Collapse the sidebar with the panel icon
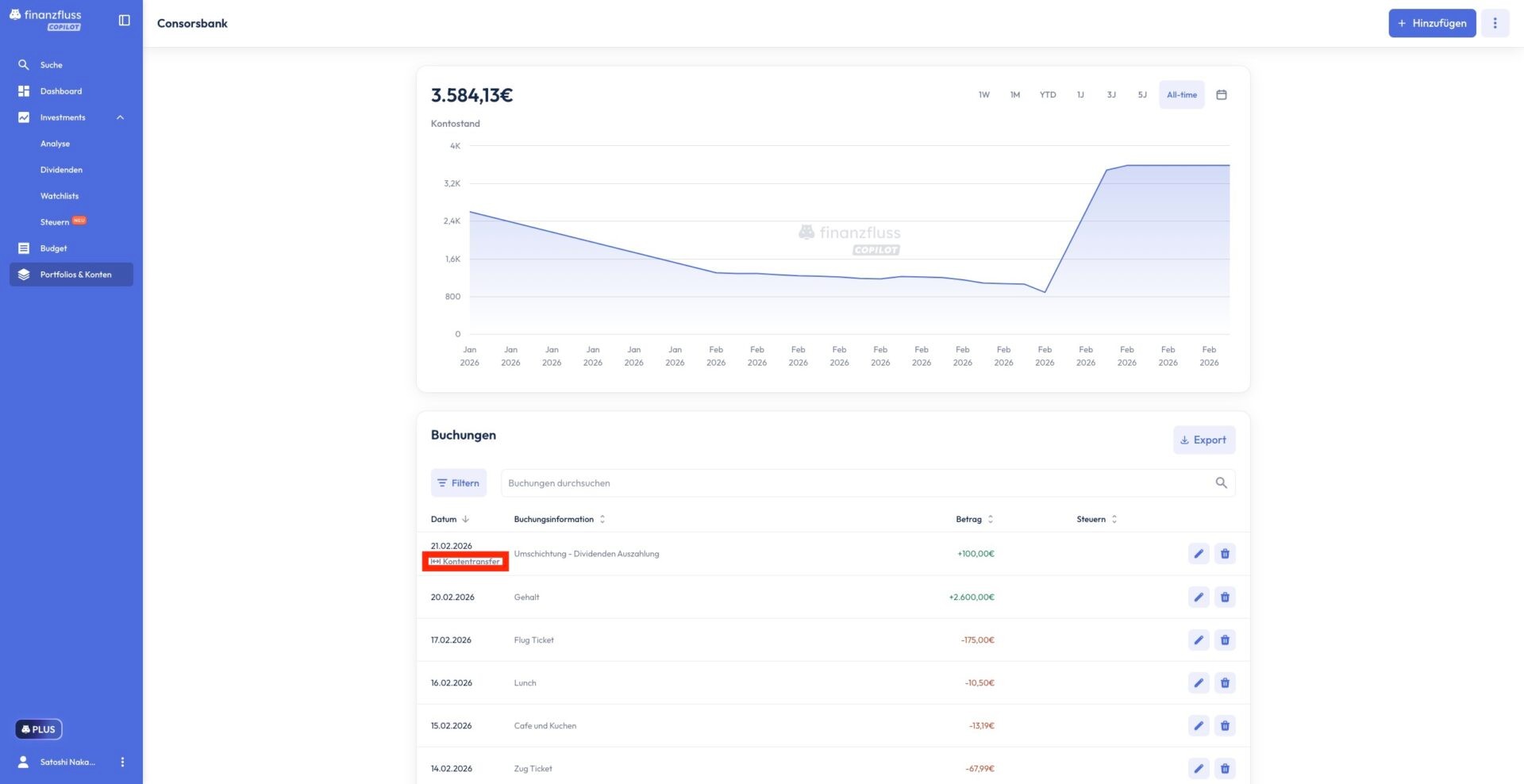The image size is (1524, 784). click(x=124, y=21)
